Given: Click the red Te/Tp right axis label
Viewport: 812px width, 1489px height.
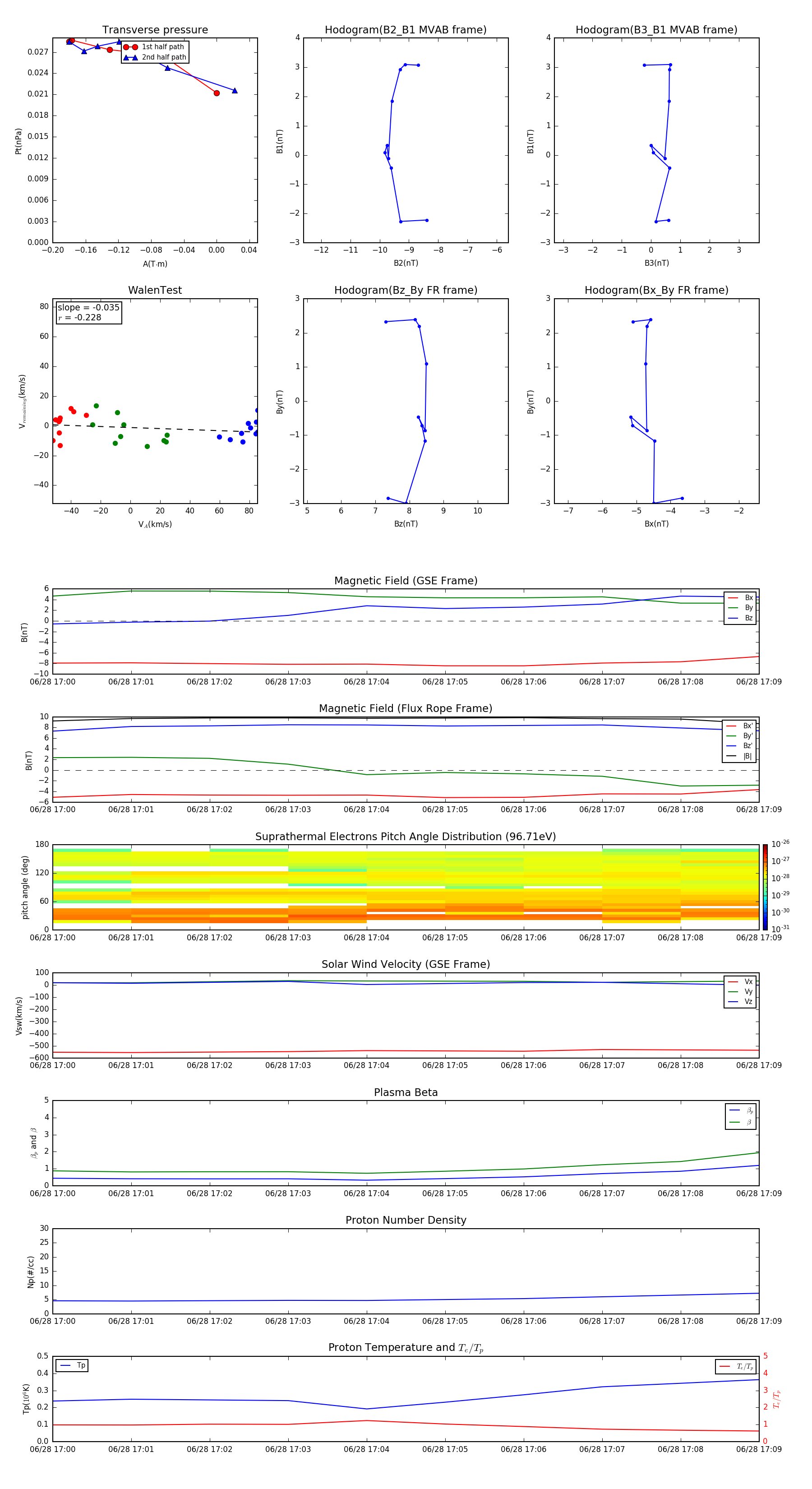Looking at the screenshot, I should (x=777, y=1399).
